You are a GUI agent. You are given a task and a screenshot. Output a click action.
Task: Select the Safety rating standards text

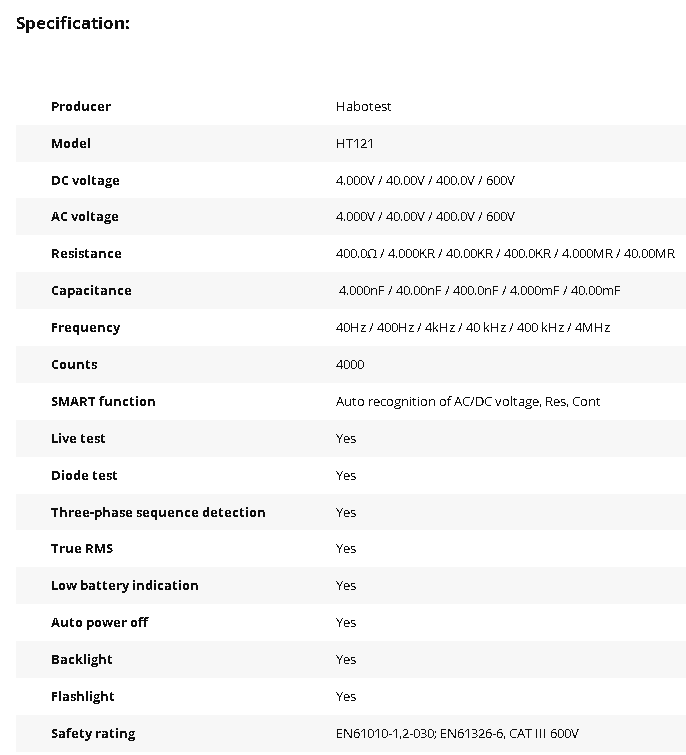pos(457,734)
